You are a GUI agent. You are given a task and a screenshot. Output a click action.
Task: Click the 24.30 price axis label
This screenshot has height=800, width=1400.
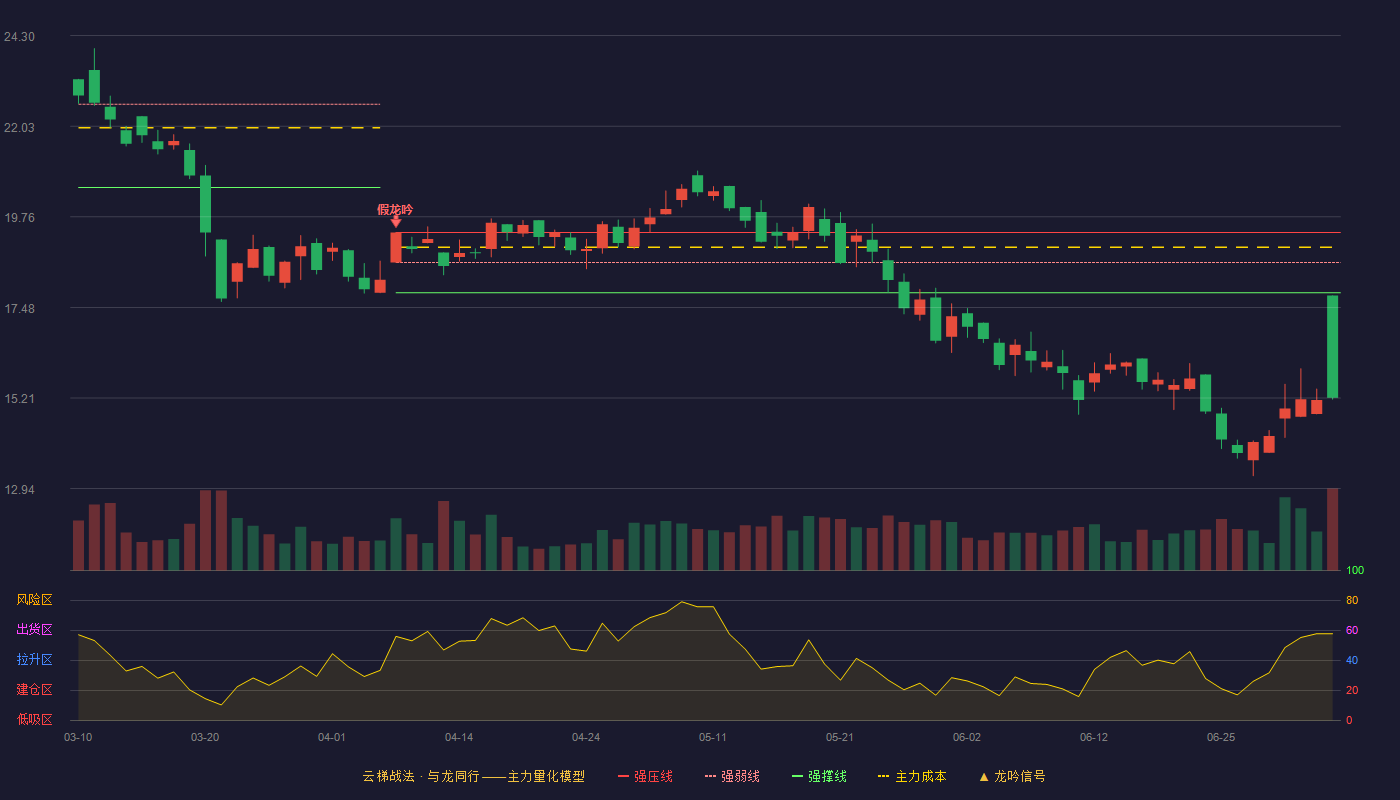point(19,37)
